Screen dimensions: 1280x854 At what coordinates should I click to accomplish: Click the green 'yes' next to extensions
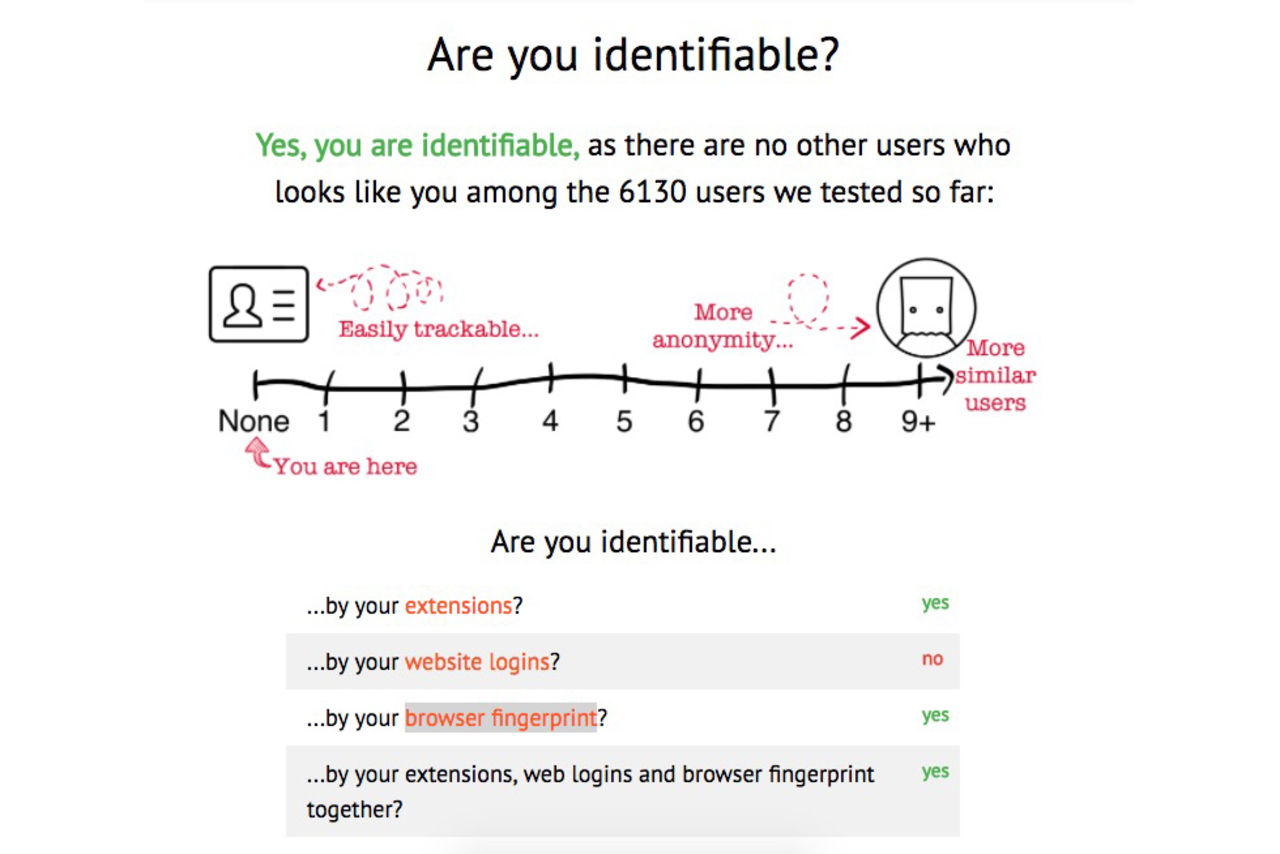935,603
